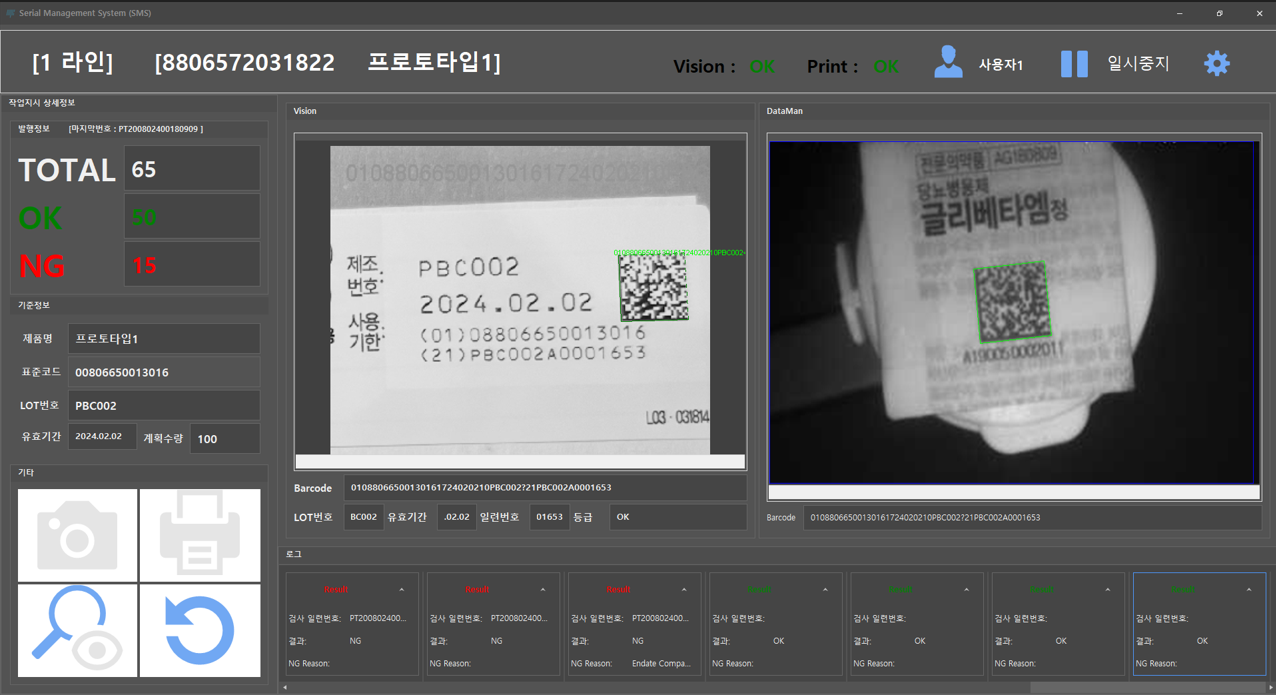Click the large TOTAL label

click(x=67, y=170)
